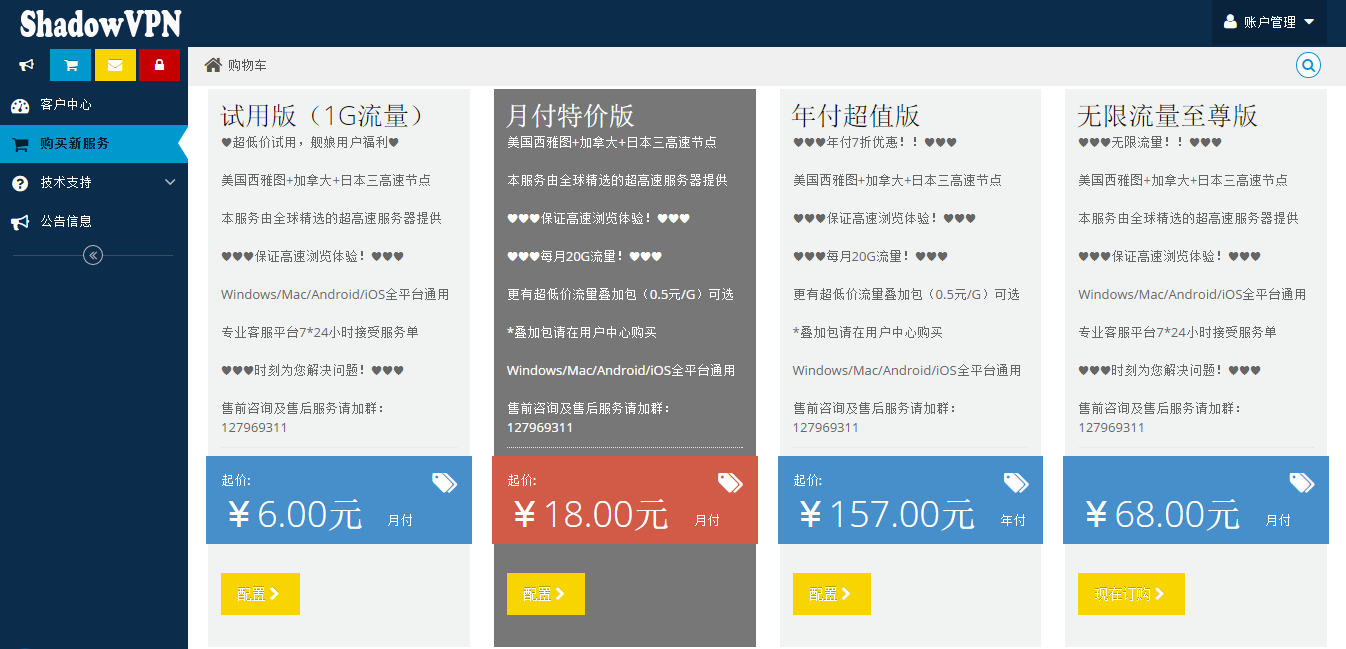Click the user icon next to 账户管理
The image size is (1346, 649).
click(1230, 21)
